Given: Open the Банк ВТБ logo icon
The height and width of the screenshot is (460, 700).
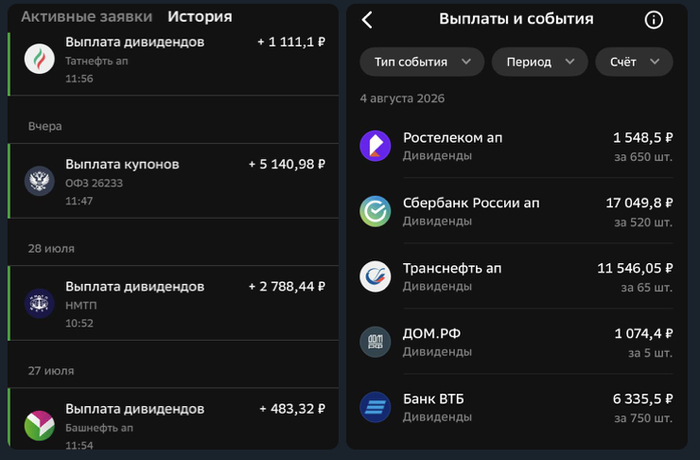Looking at the screenshot, I should 375,407.
